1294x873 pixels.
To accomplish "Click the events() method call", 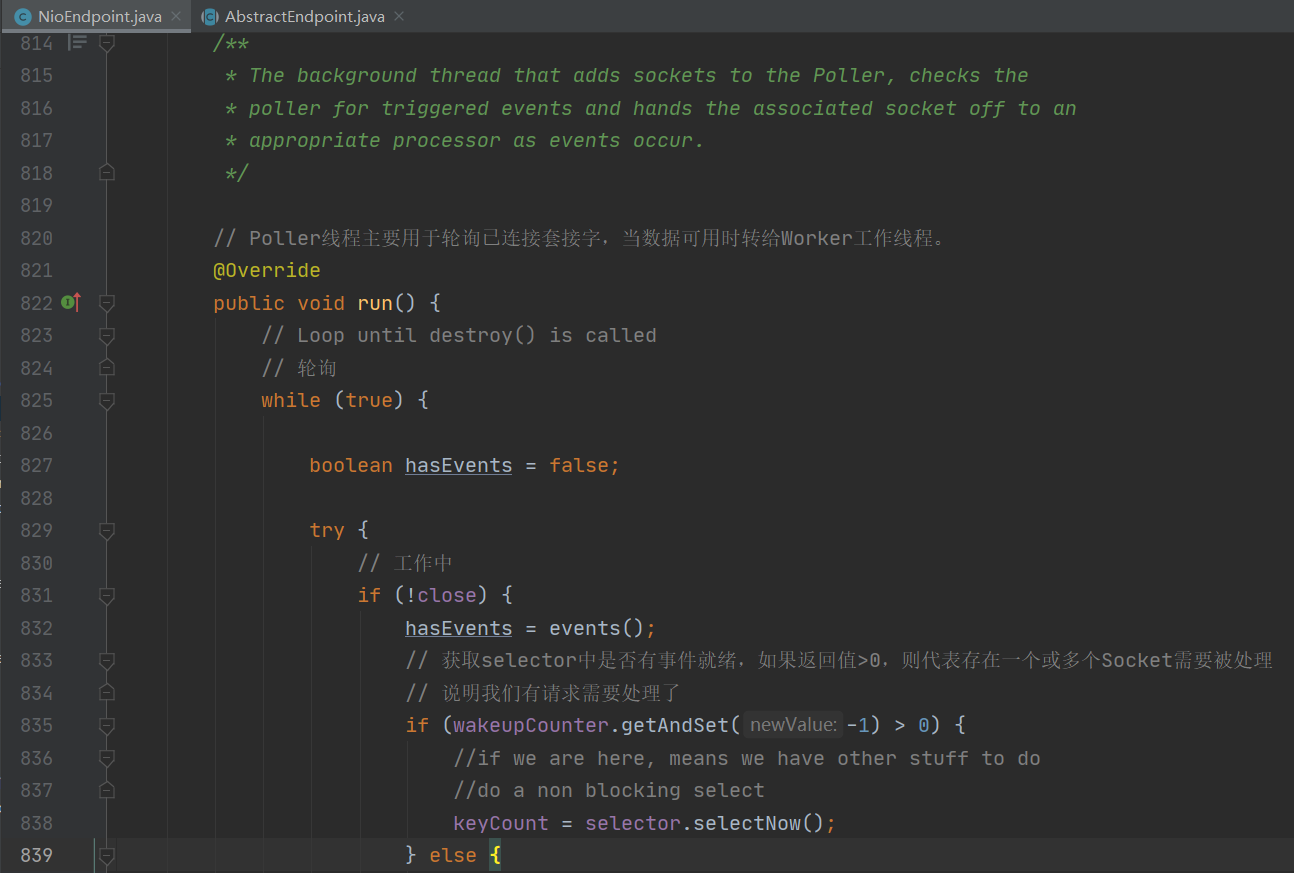I will tap(597, 628).
